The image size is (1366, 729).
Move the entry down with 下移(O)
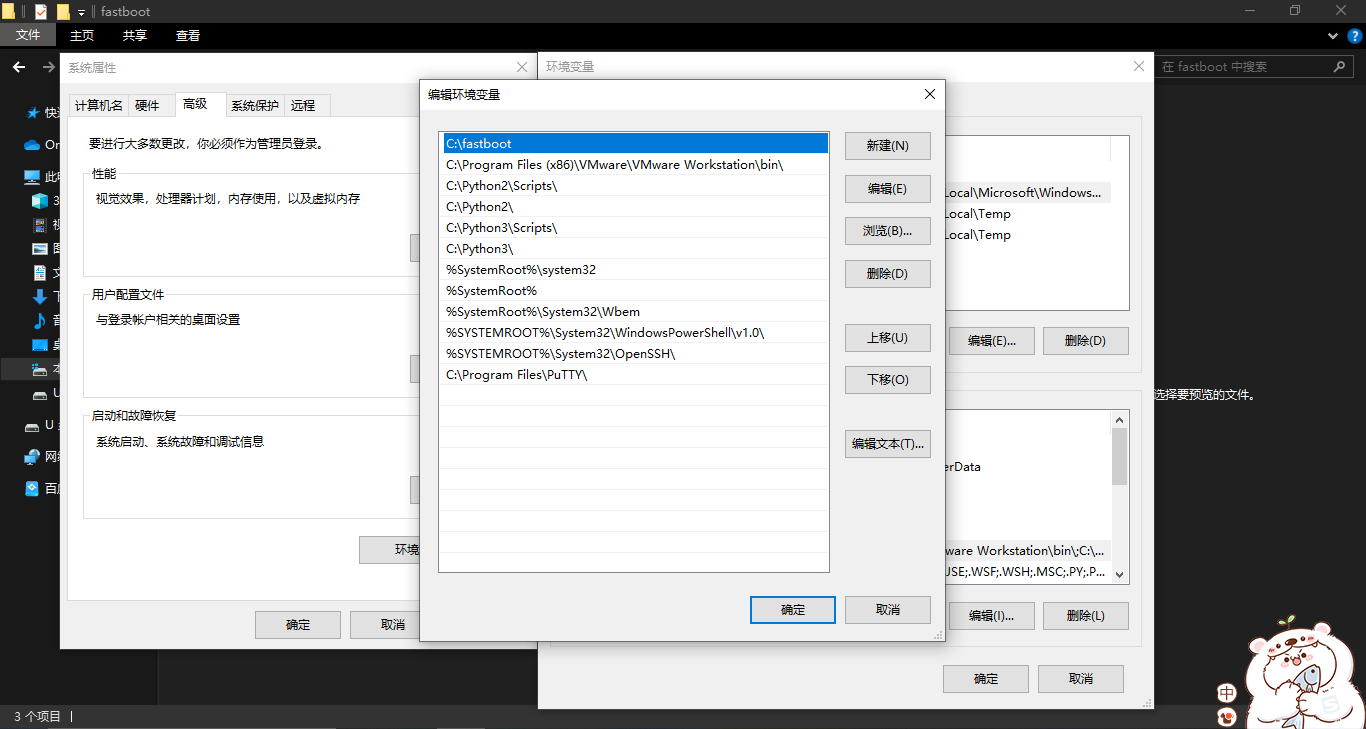coord(888,380)
